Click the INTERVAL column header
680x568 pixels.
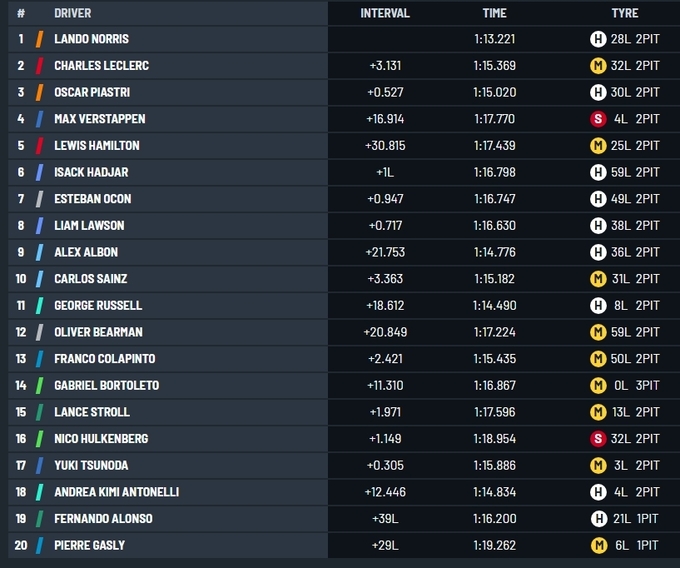[x=385, y=13]
